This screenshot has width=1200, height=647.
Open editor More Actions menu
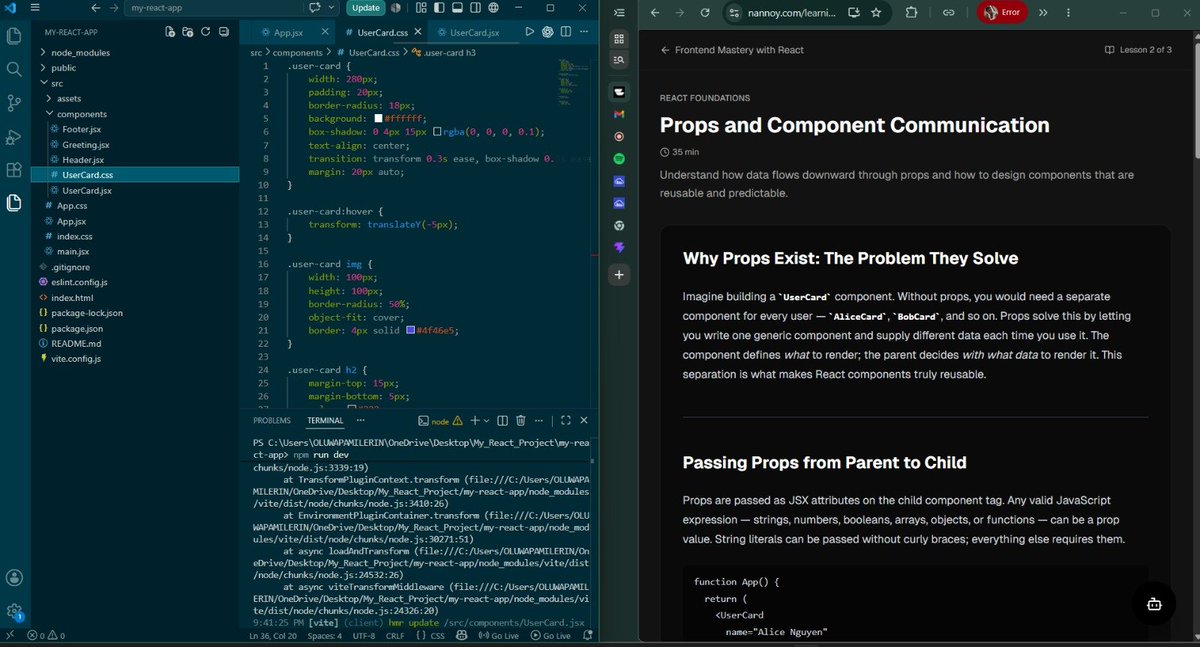click(x=582, y=32)
